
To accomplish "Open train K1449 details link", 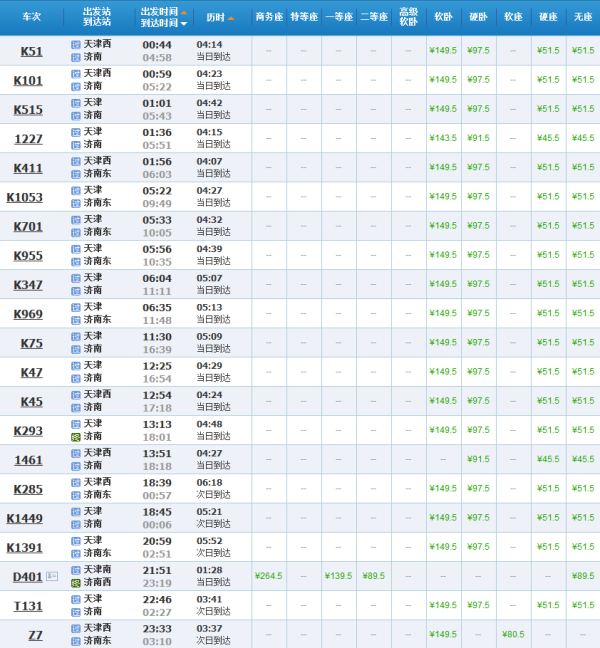I will [25, 518].
